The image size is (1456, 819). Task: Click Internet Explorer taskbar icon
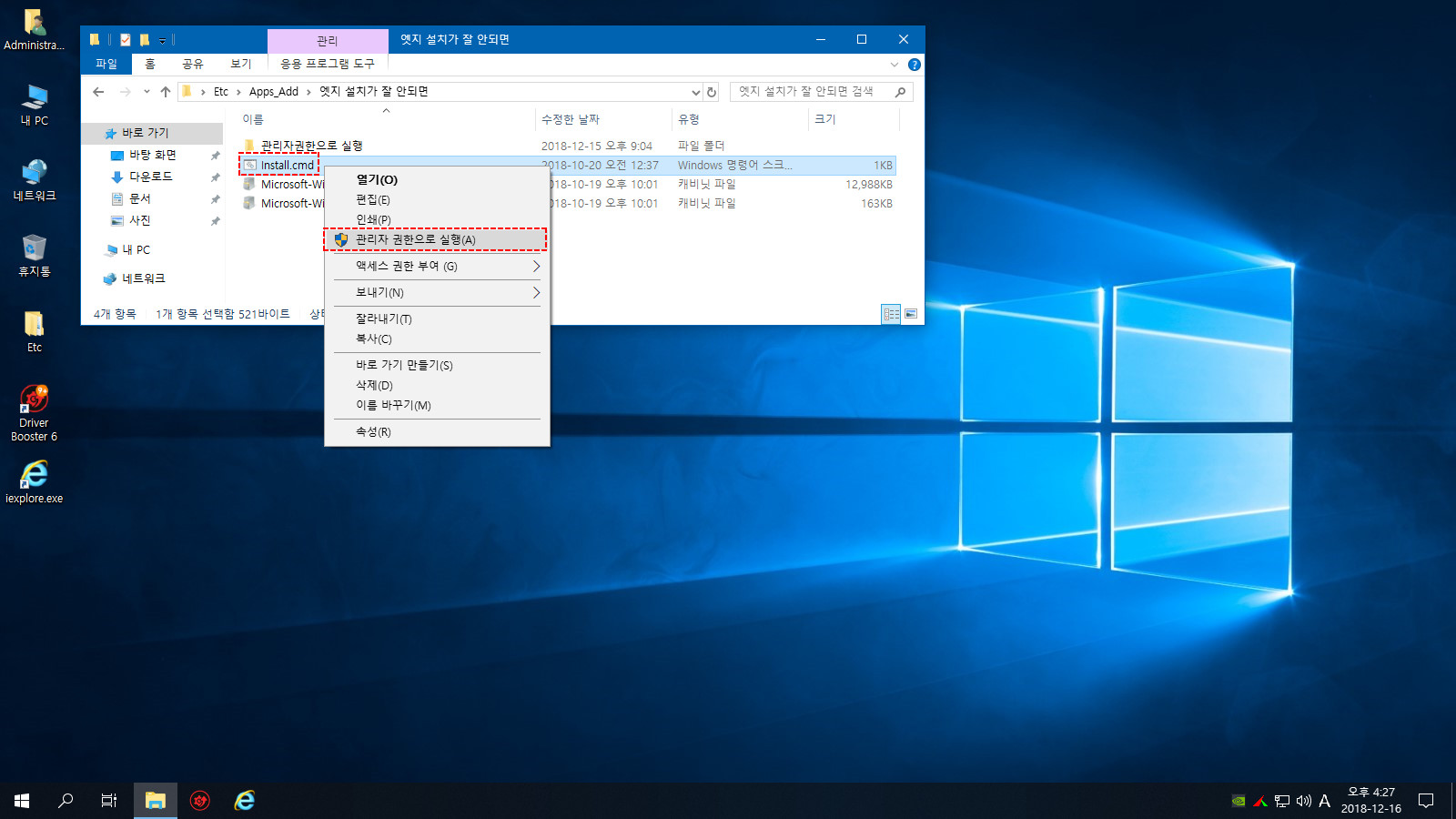245,801
